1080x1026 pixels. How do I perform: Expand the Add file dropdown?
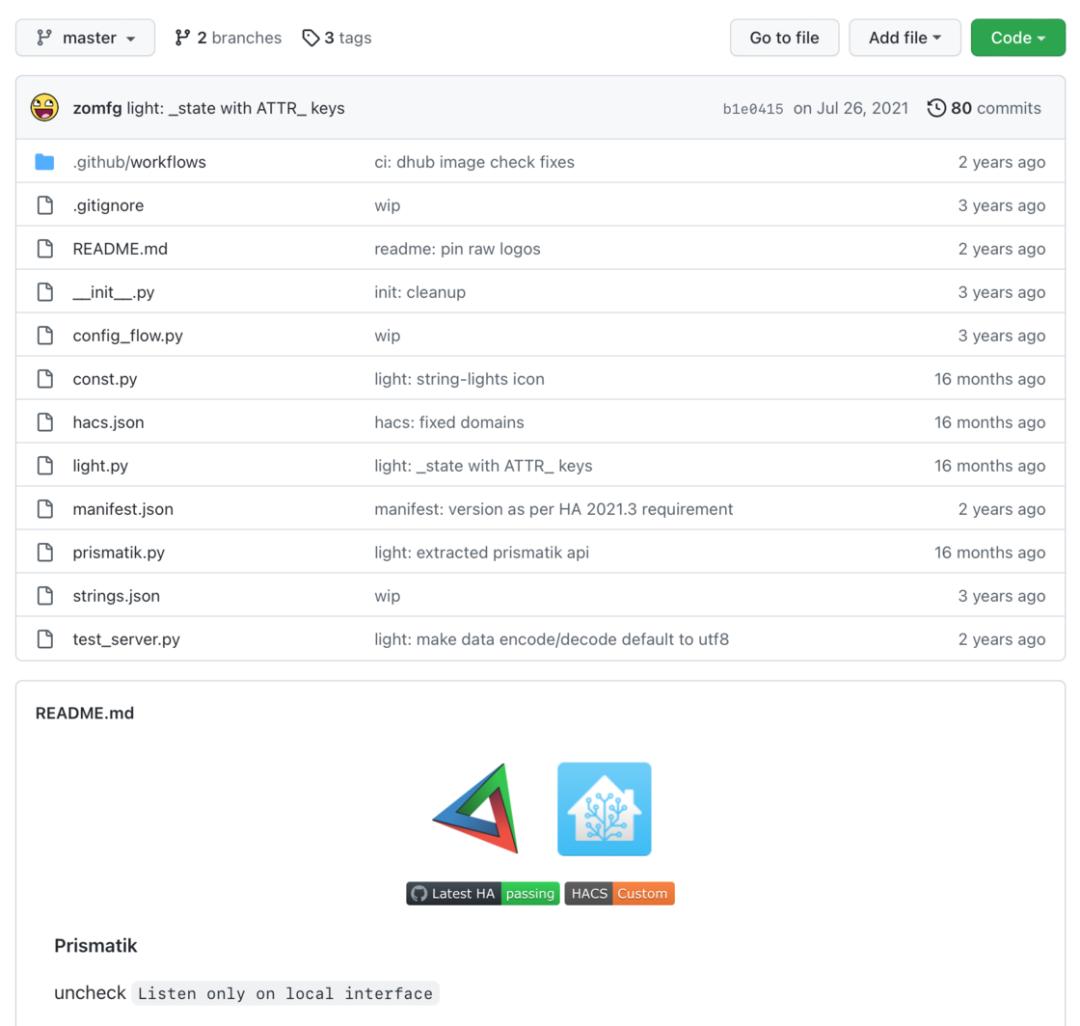point(904,38)
